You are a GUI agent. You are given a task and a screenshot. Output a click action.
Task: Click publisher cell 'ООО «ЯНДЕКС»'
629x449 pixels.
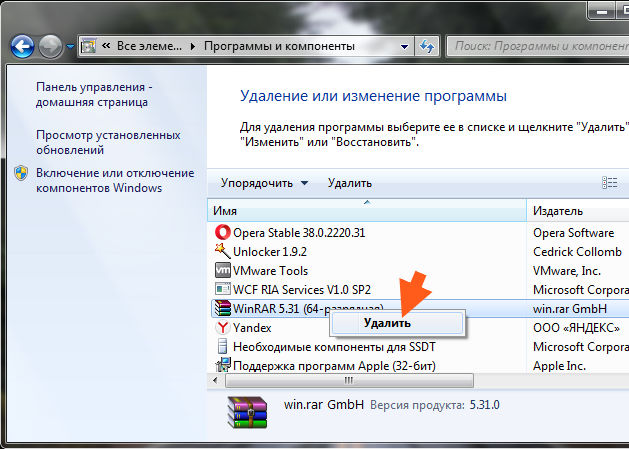(576, 328)
